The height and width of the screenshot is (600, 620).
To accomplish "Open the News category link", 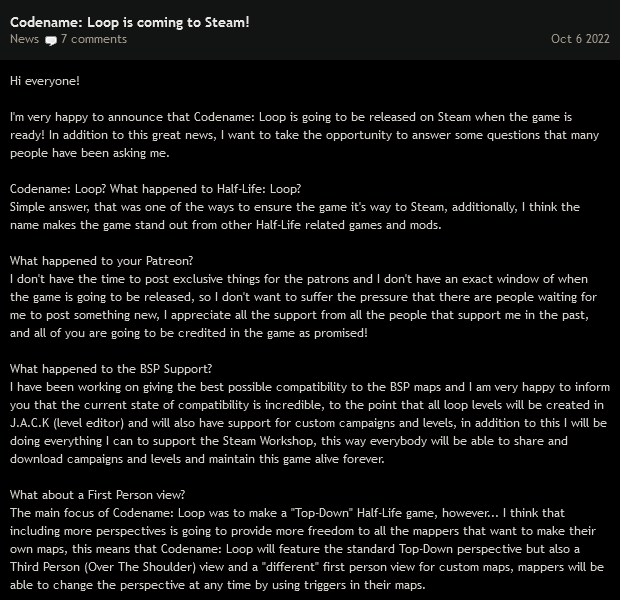I will (24, 39).
